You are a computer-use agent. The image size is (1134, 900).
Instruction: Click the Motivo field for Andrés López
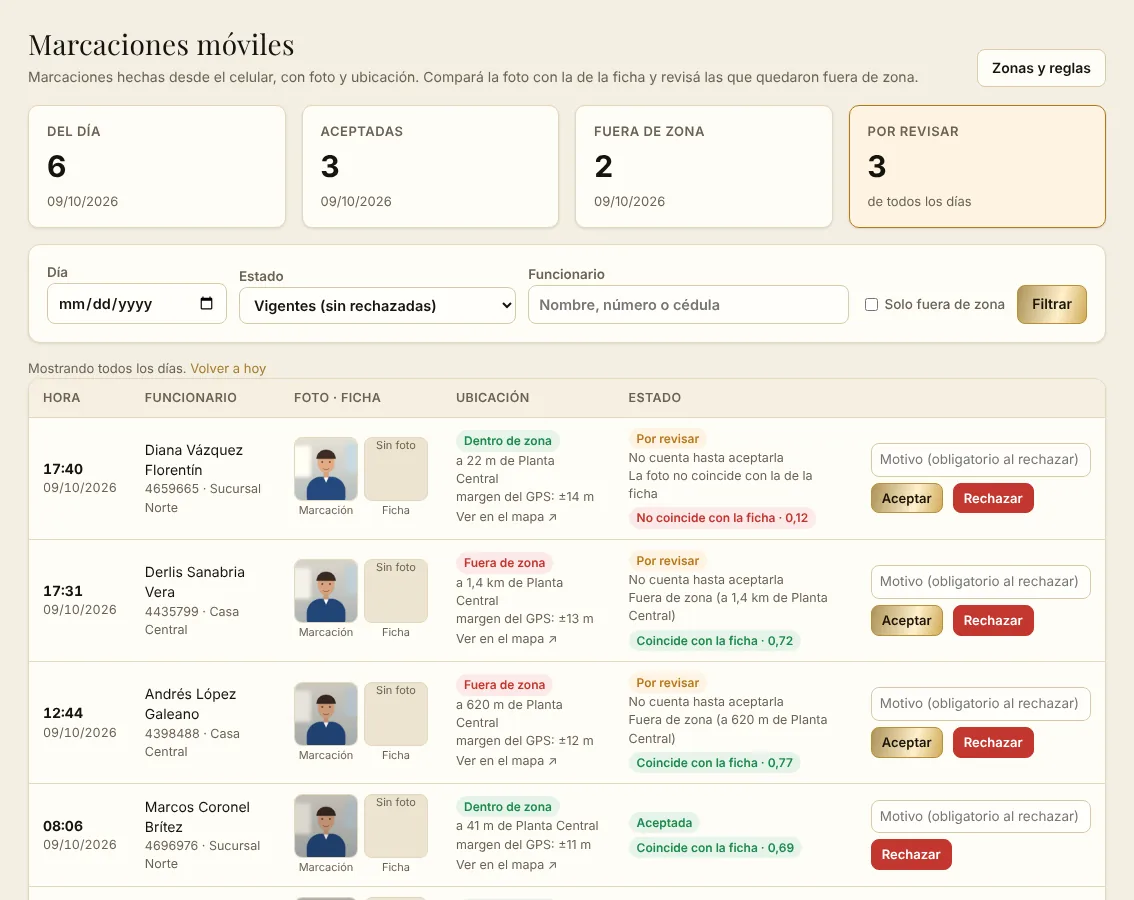(x=980, y=703)
